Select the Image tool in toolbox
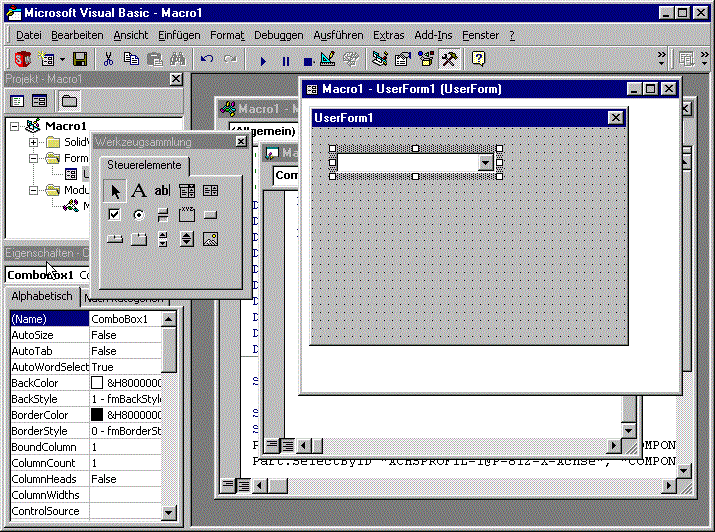715x532 pixels. click(210, 239)
